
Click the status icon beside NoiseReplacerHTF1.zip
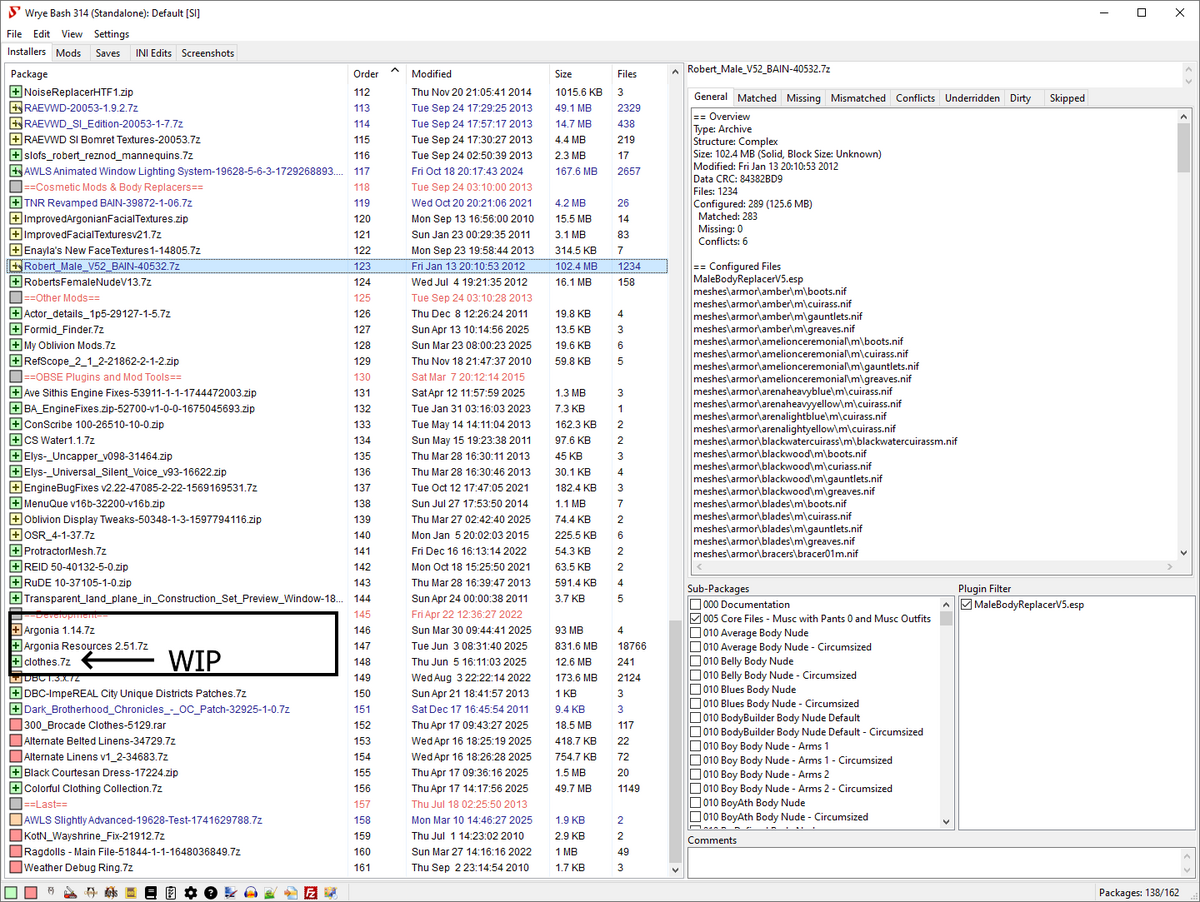point(16,92)
